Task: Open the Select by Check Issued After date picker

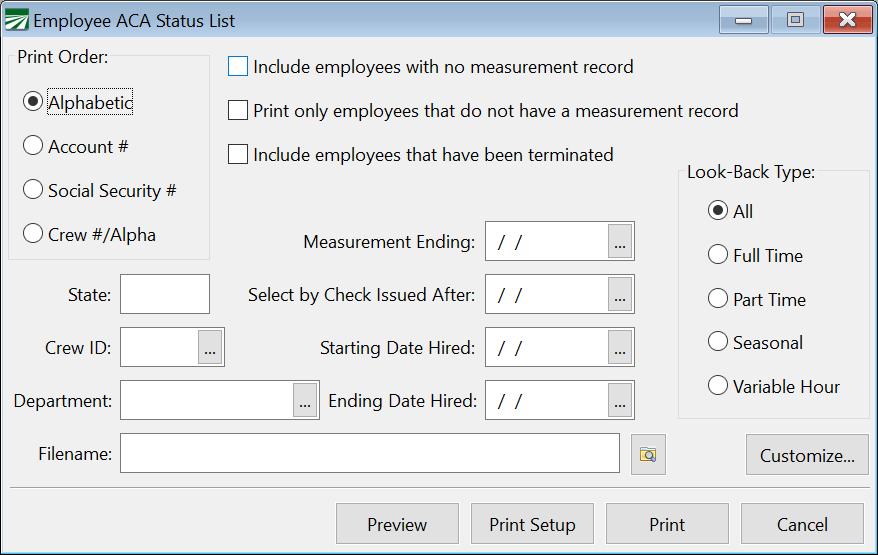Action: coord(620,295)
